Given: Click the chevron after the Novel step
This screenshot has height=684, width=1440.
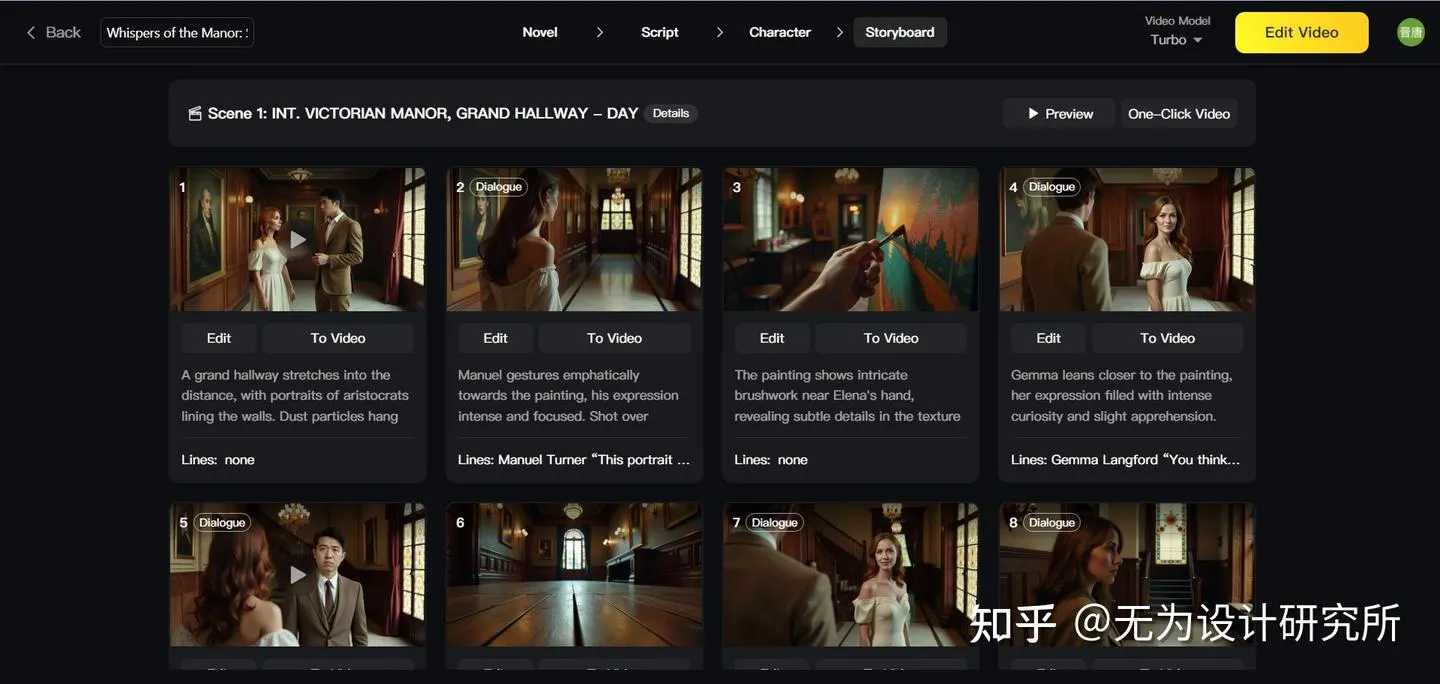Looking at the screenshot, I should coord(600,33).
